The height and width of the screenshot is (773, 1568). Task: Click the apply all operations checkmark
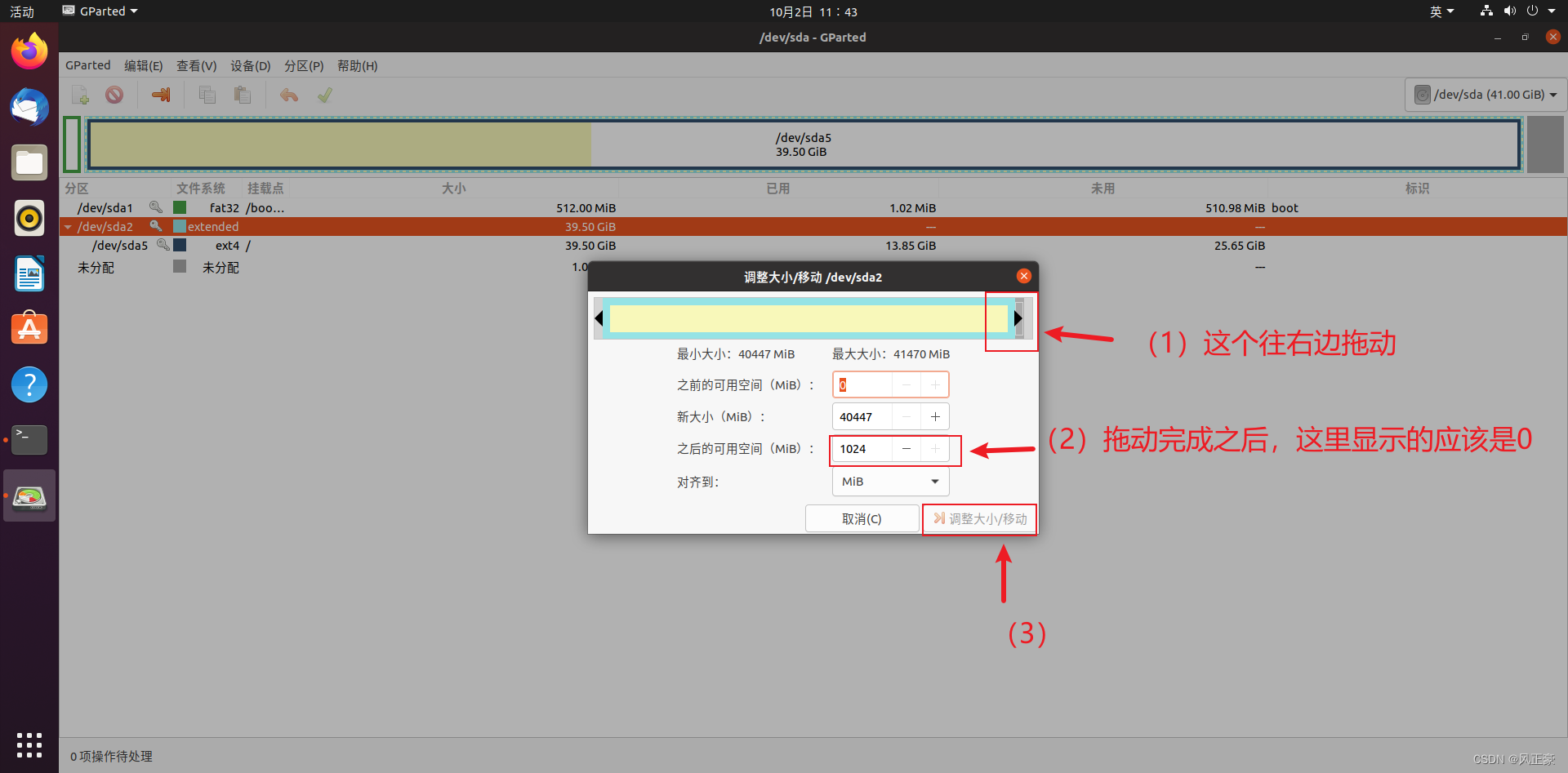[x=325, y=96]
